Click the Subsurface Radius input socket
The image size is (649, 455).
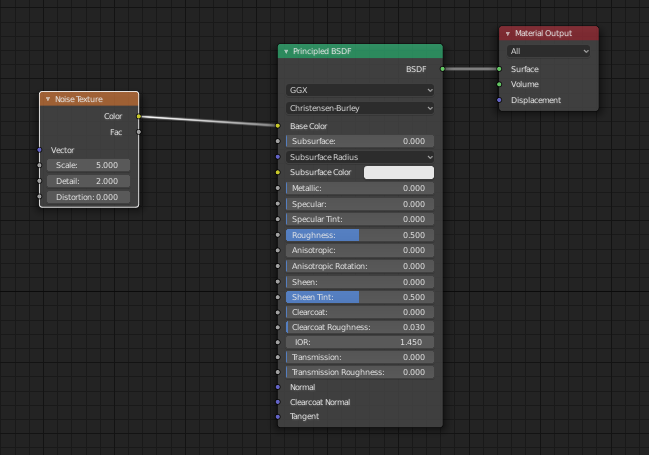pyautogui.click(x=278, y=157)
